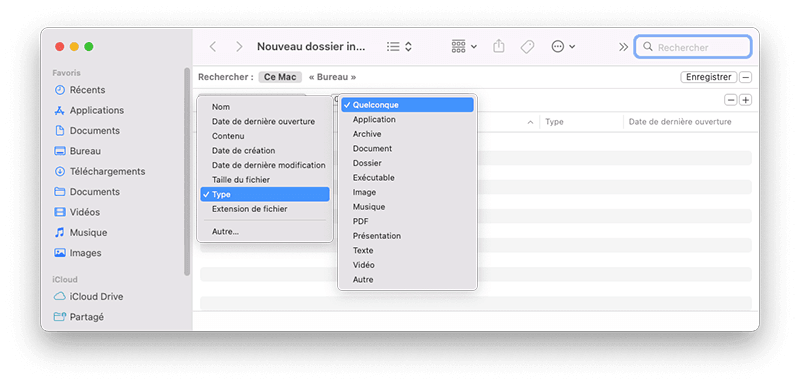Select the Ce Mac search scope
800x385 pixels.
280,78
